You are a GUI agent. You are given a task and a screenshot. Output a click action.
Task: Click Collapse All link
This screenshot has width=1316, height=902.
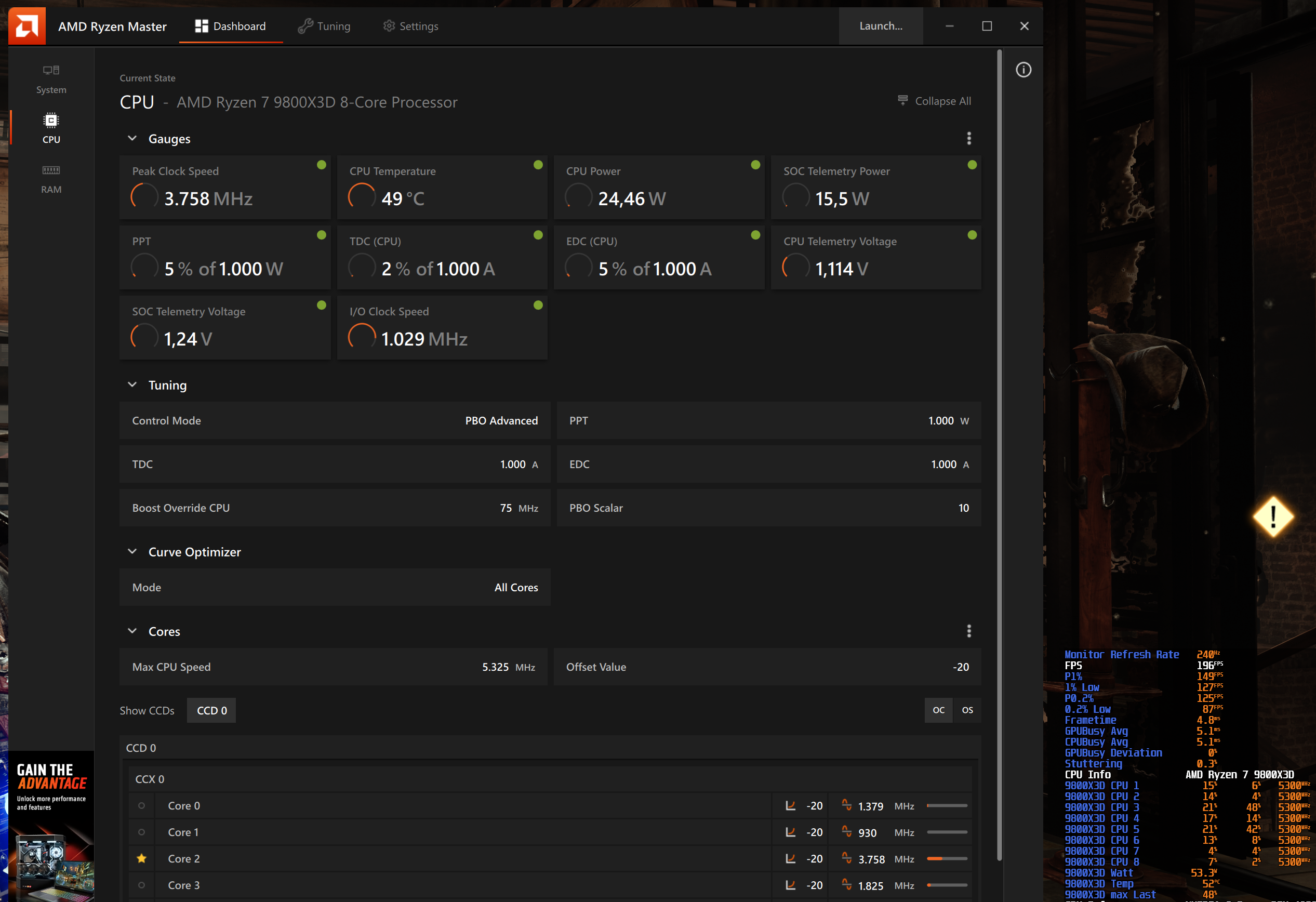(934, 101)
